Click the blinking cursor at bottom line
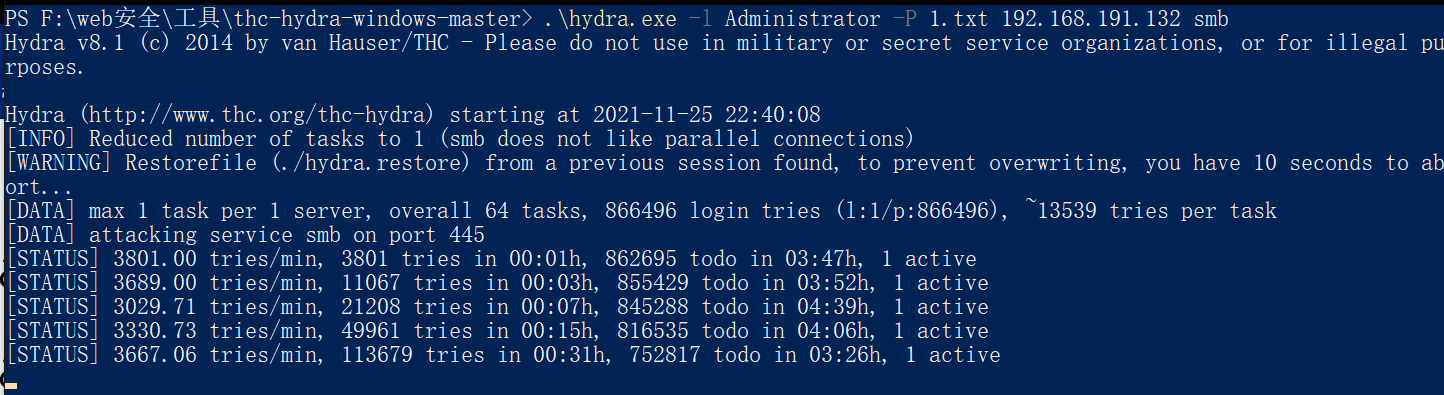The height and width of the screenshot is (395, 1444). pyautogui.click(x=11, y=385)
